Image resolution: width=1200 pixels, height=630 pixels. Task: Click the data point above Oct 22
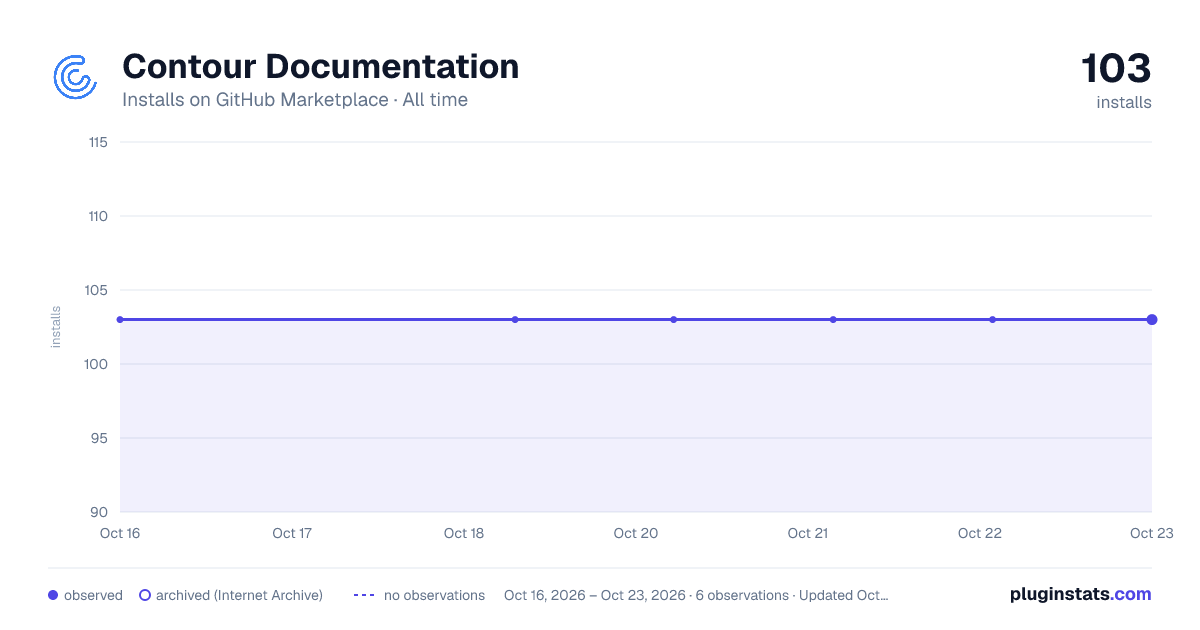coord(992,320)
